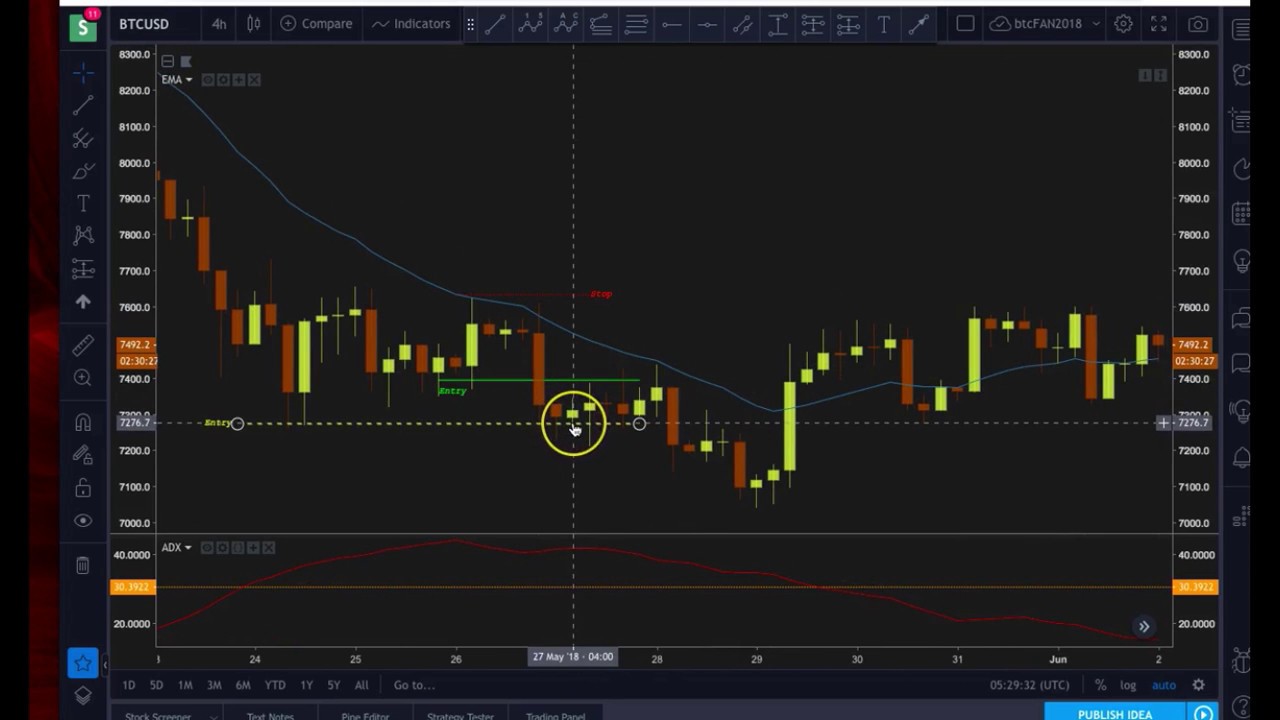This screenshot has height=720, width=1280.
Task: Pick the ABCD pattern tool in top toolbar
Action: click(x=565, y=24)
